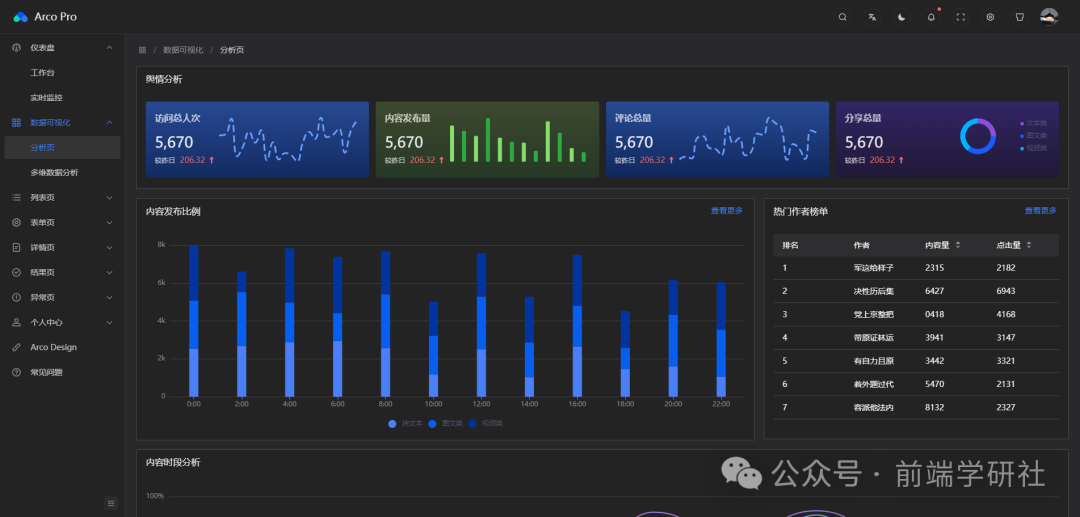Expand the 列表页 submenu chevron
1080x517 pixels.
[110, 198]
